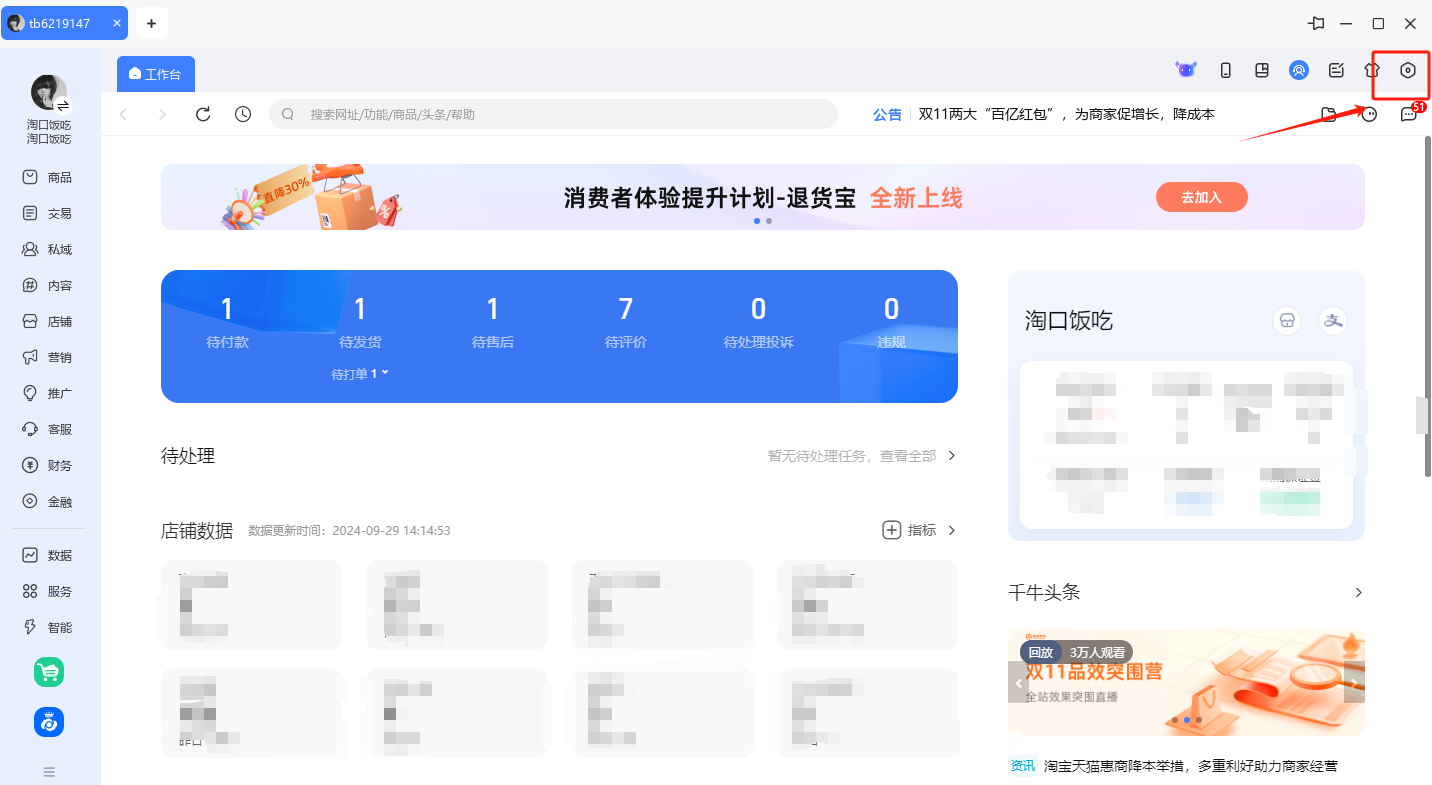Open the 双11品效突围营 video thumbnail
This screenshot has width=1432, height=785.
coord(1186,682)
